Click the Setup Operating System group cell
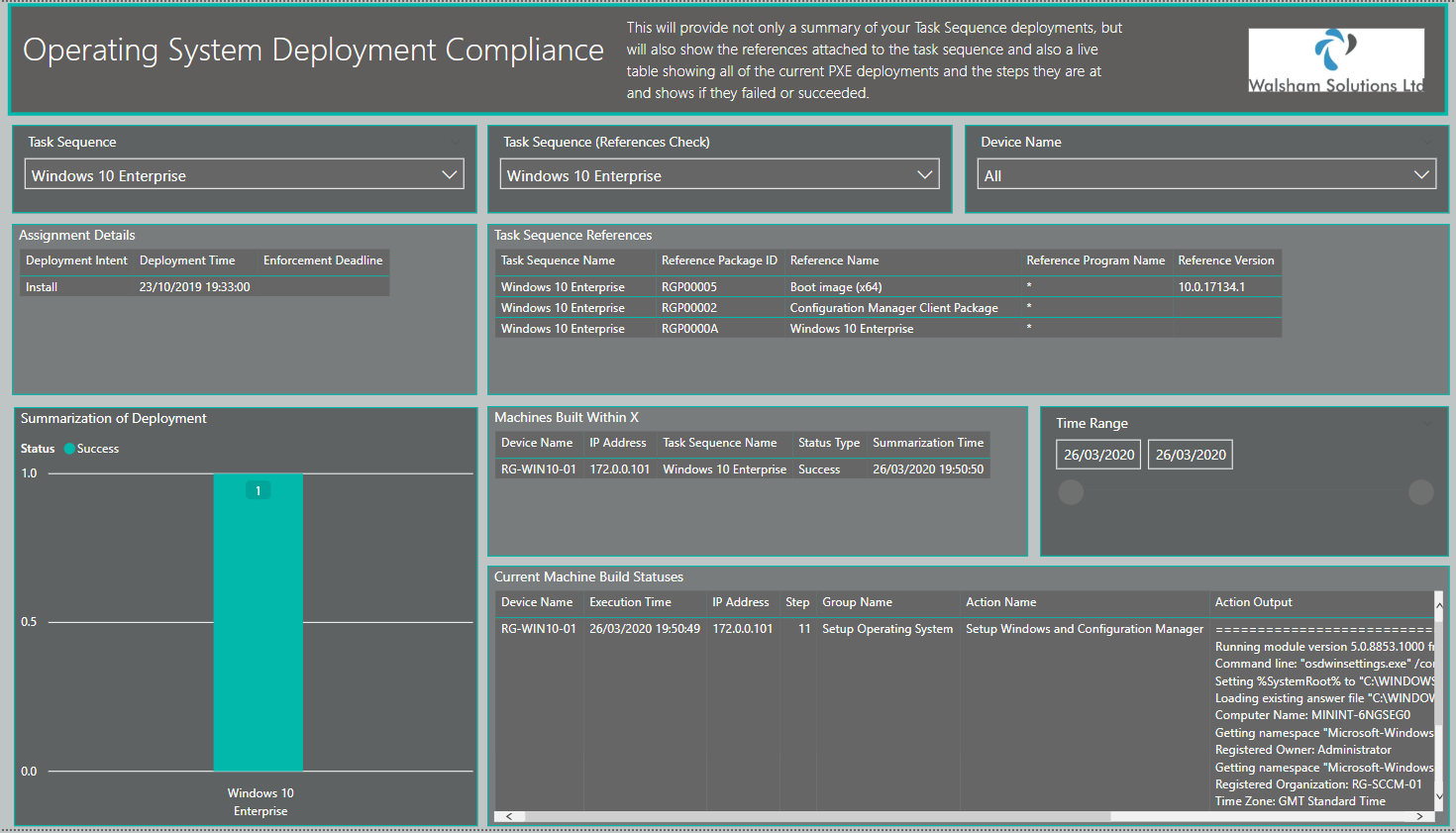 tap(887, 629)
